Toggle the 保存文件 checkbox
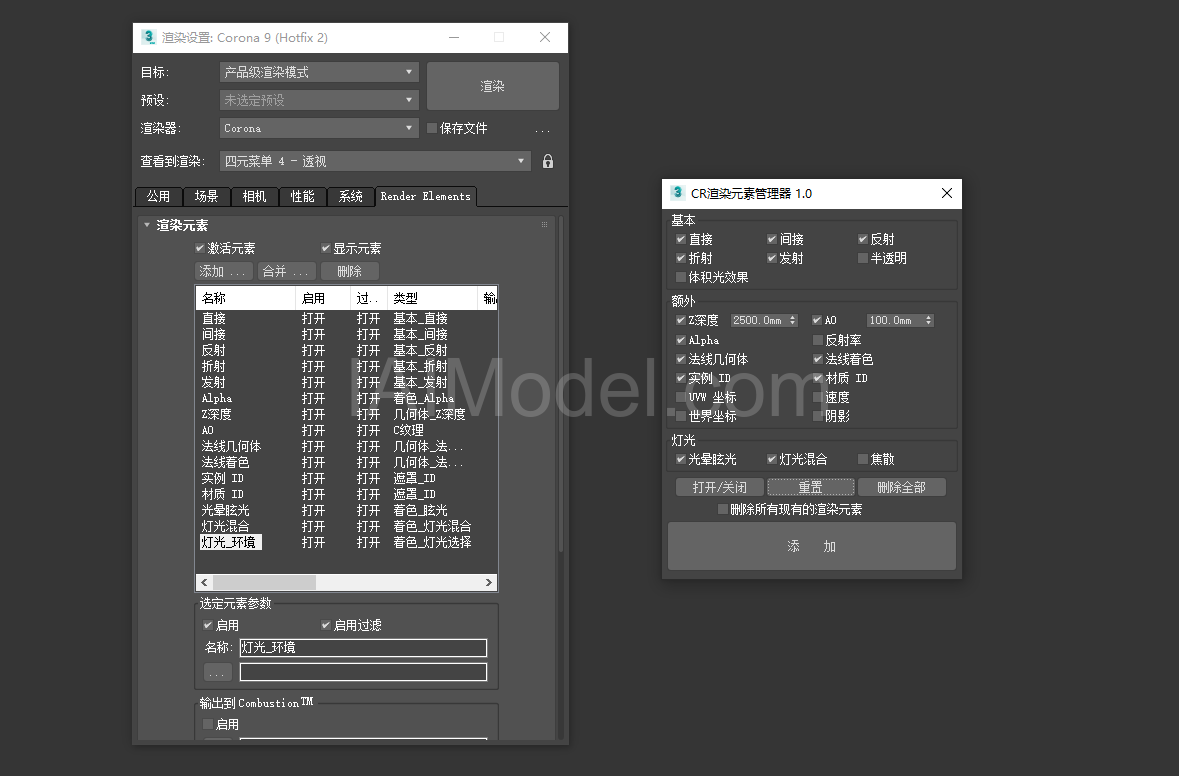The image size is (1179, 776). tap(432, 128)
